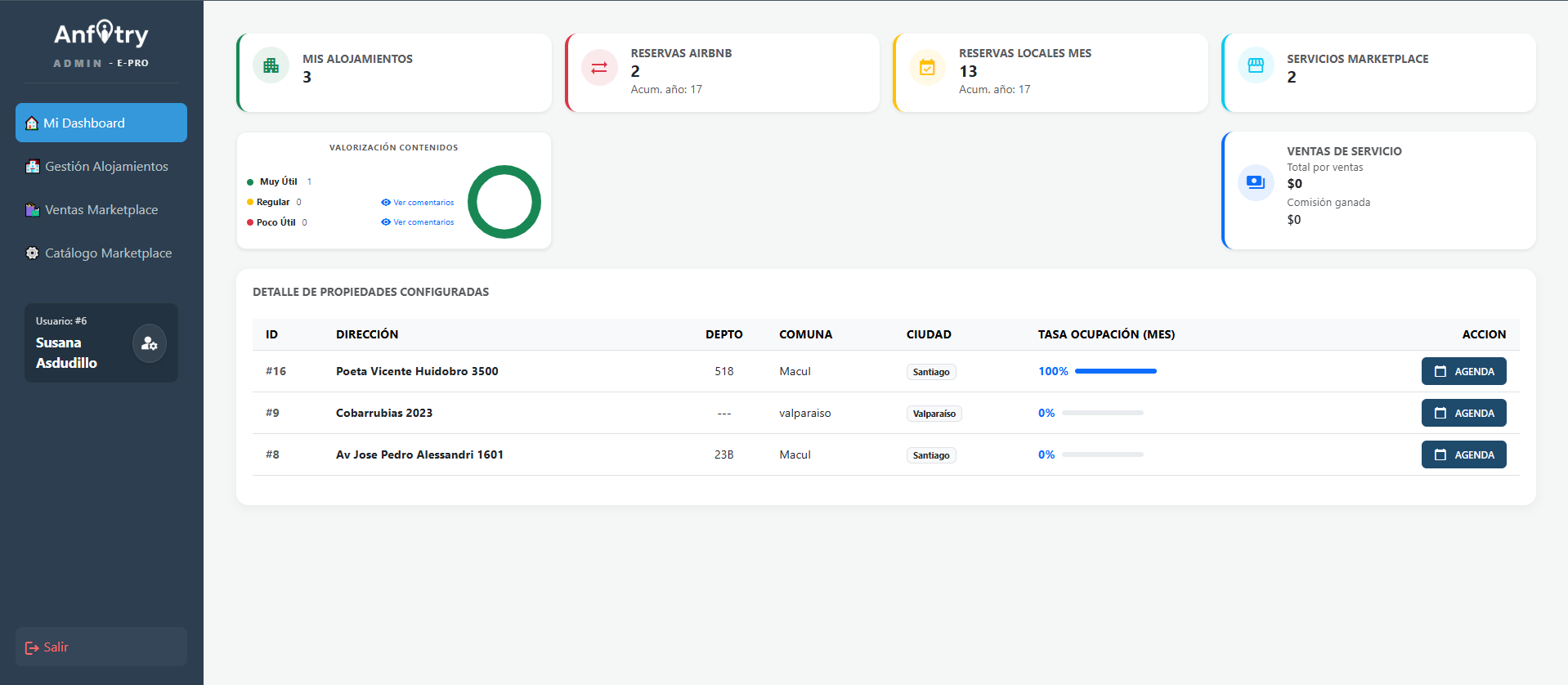Screen dimensions: 1568x685
Task: Click the Ventas de Servicio money icon
Action: 1256,182
